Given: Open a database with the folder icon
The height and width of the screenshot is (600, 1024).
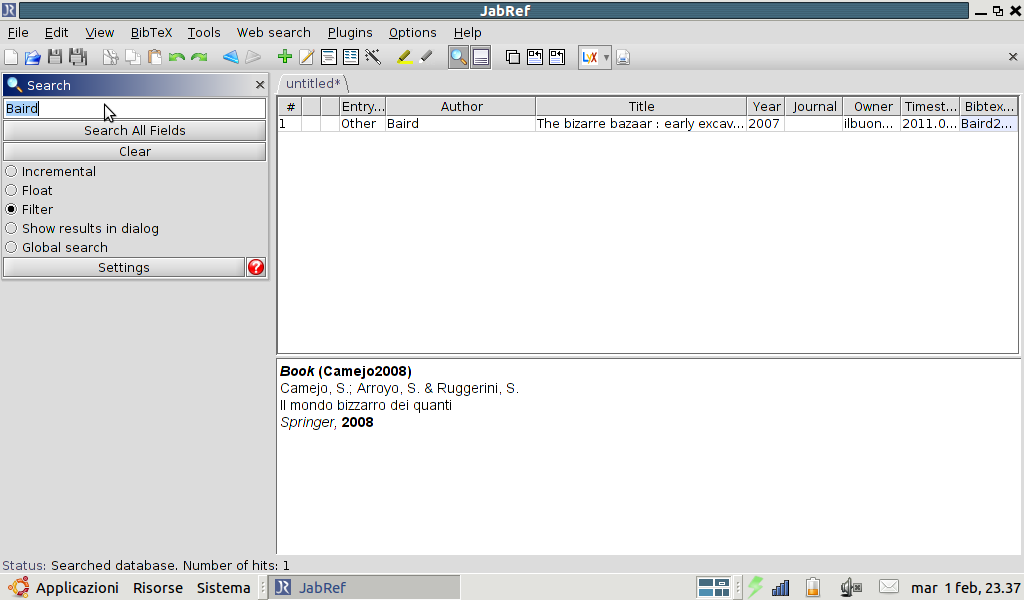Looking at the screenshot, I should 33,57.
